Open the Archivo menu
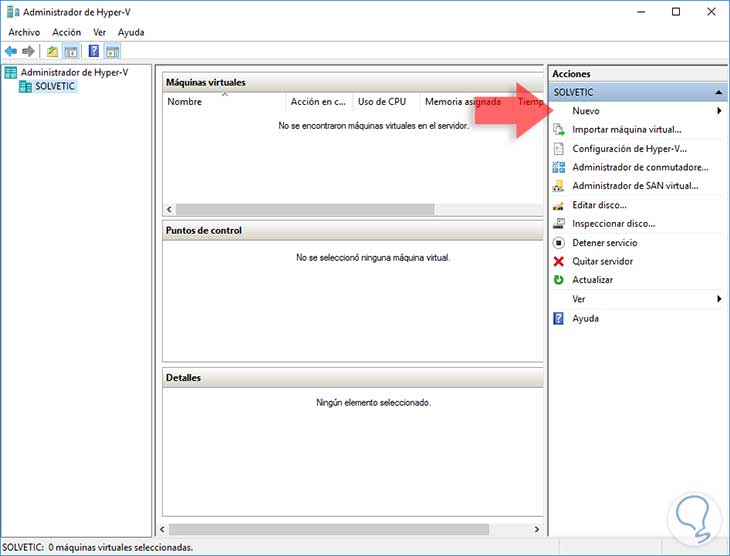The image size is (730, 556). (x=24, y=32)
